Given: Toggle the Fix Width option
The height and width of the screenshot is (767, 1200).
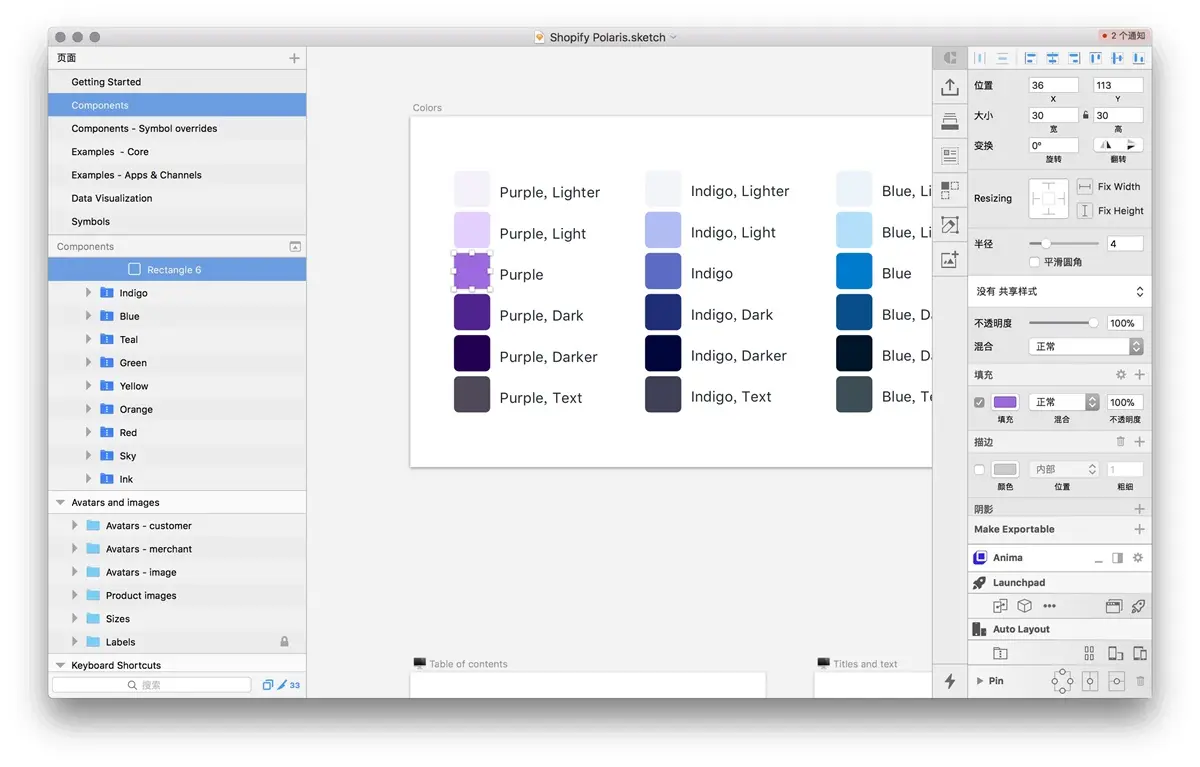Looking at the screenshot, I should [x=1085, y=187].
